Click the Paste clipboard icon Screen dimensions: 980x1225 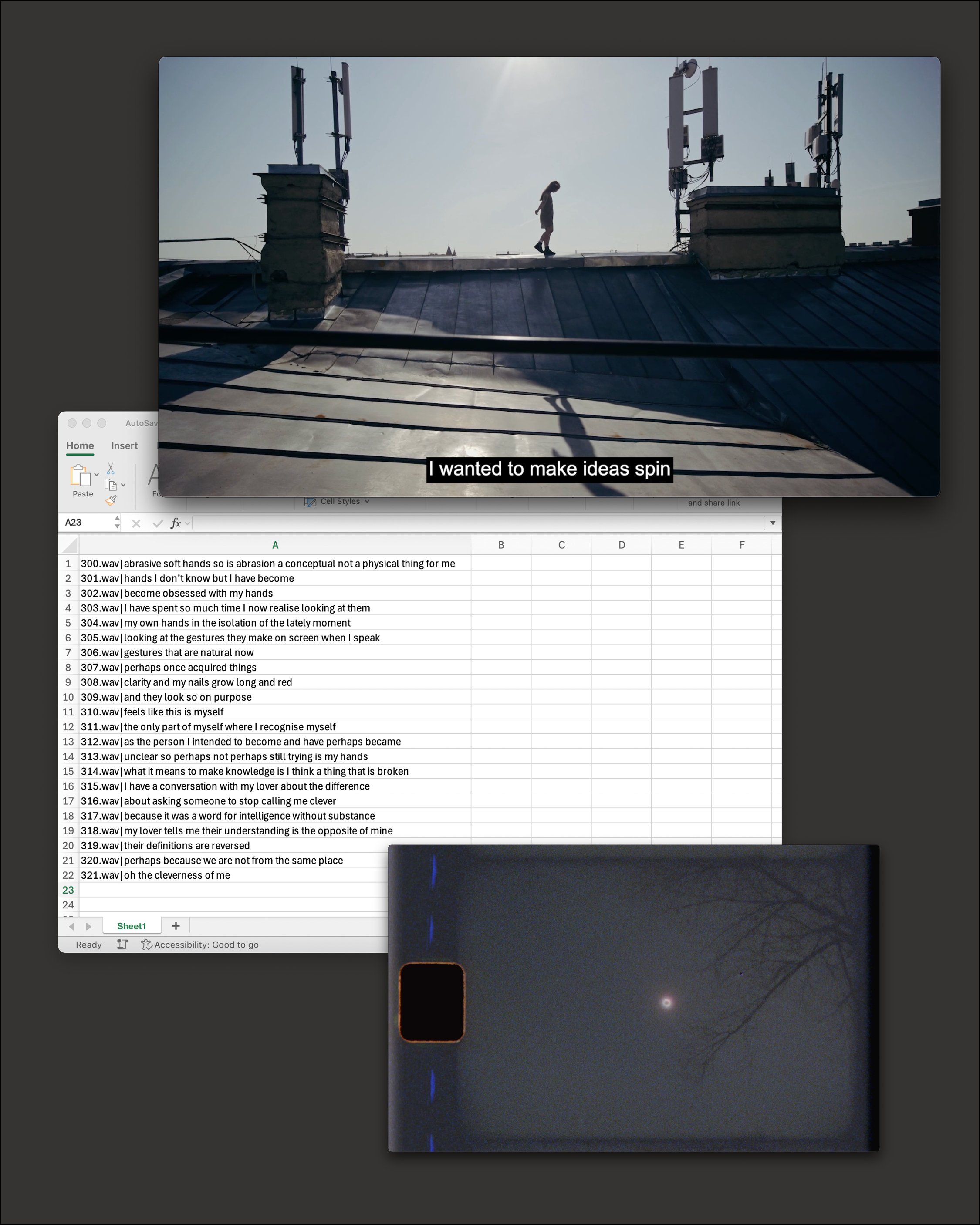coord(80,476)
